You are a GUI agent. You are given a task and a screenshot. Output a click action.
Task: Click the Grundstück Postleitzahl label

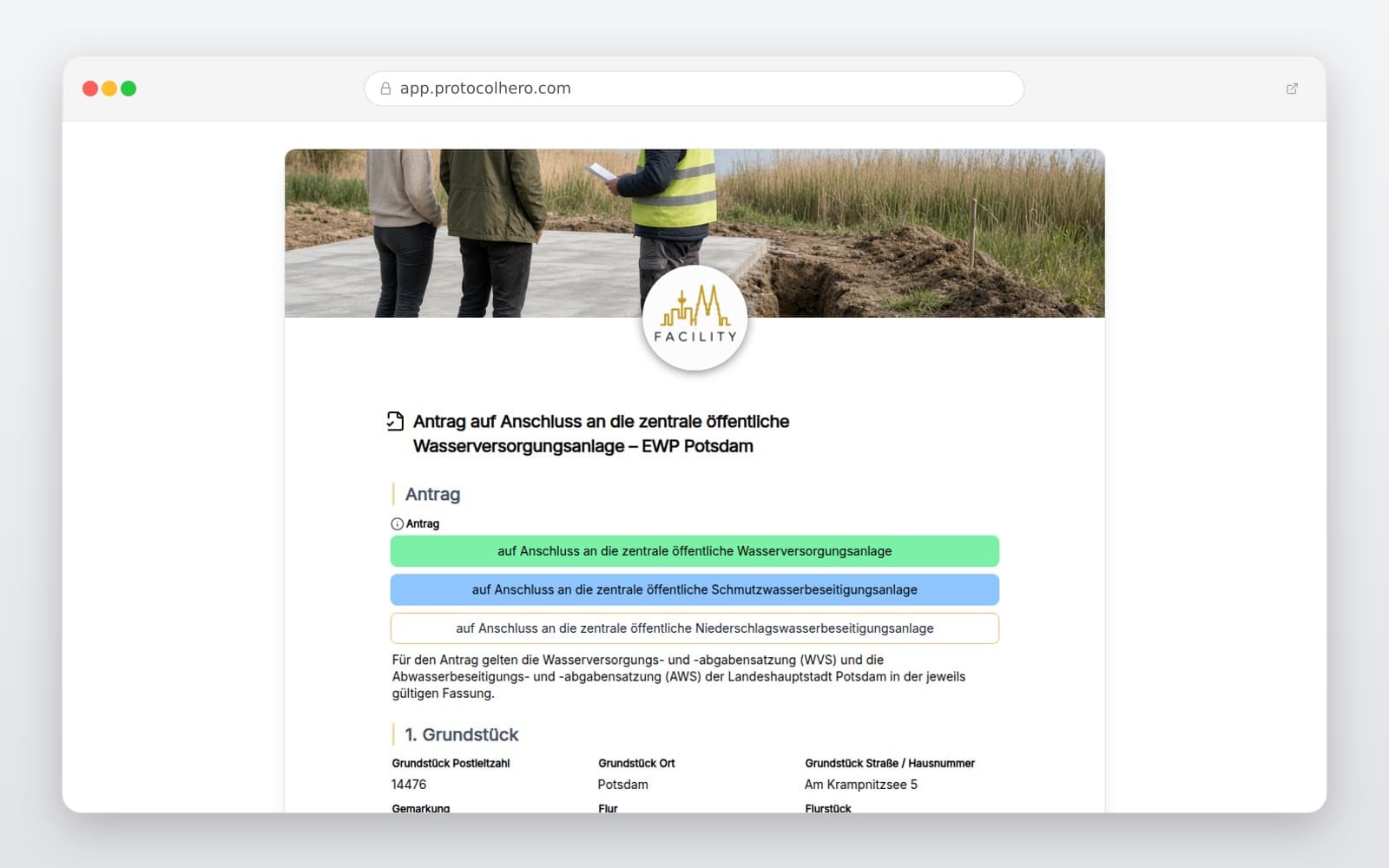point(451,764)
